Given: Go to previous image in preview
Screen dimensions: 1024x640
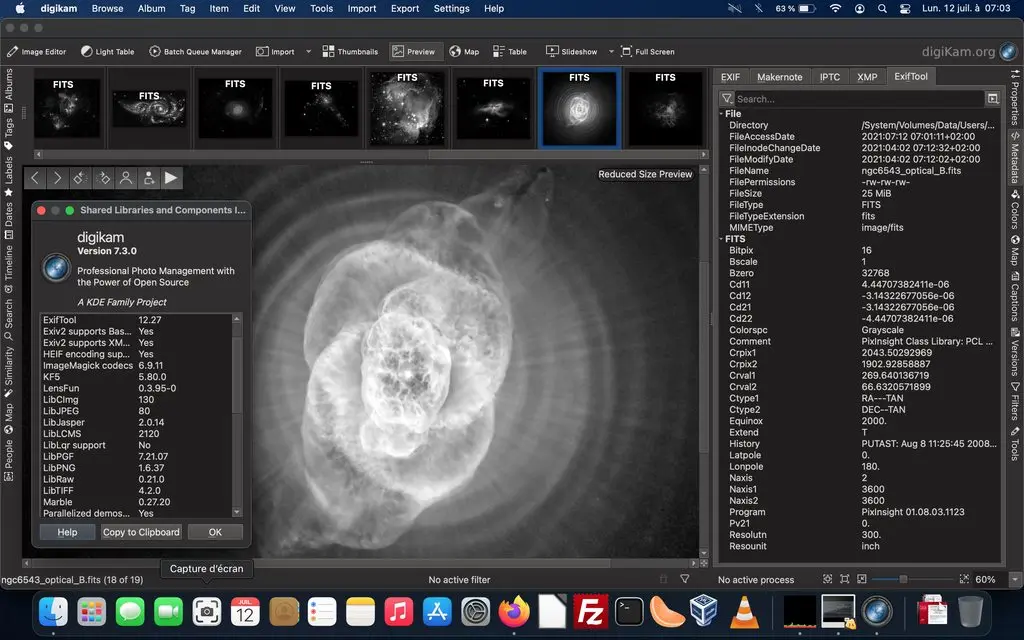Looking at the screenshot, I should pyautogui.click(x=36, y=178).
